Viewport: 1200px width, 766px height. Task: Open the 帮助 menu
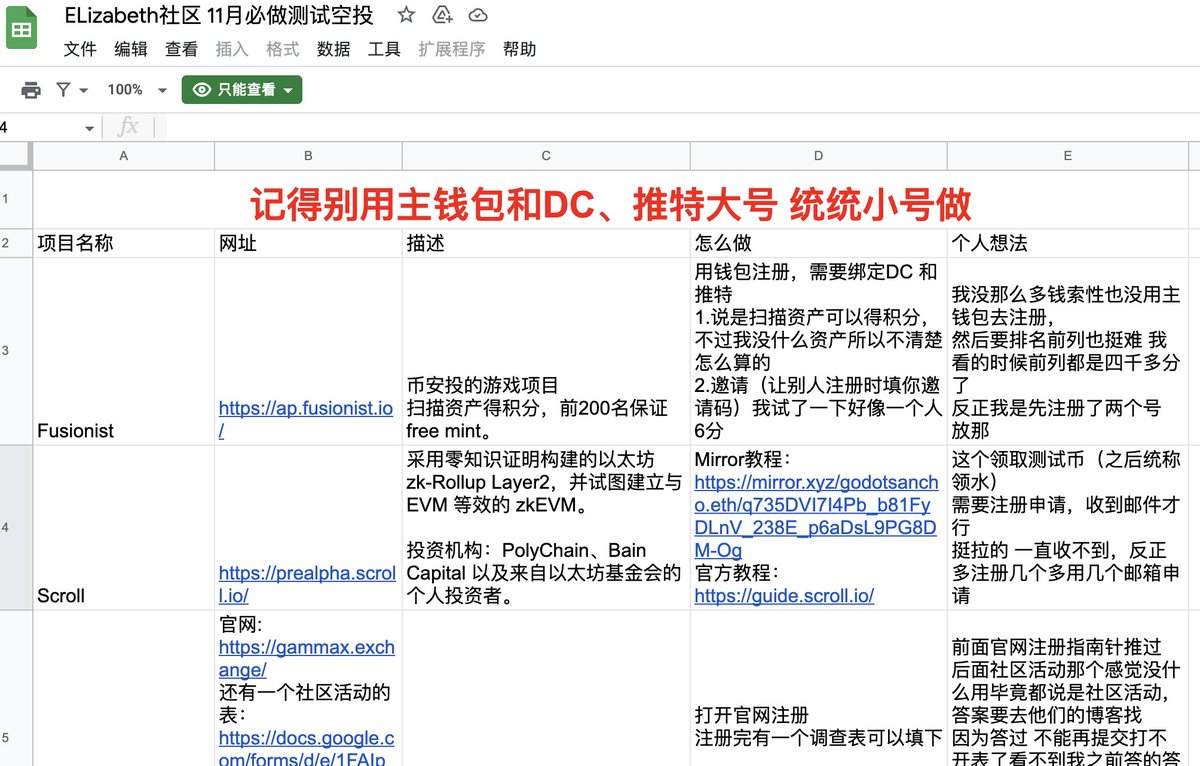(x=520, y=49)
